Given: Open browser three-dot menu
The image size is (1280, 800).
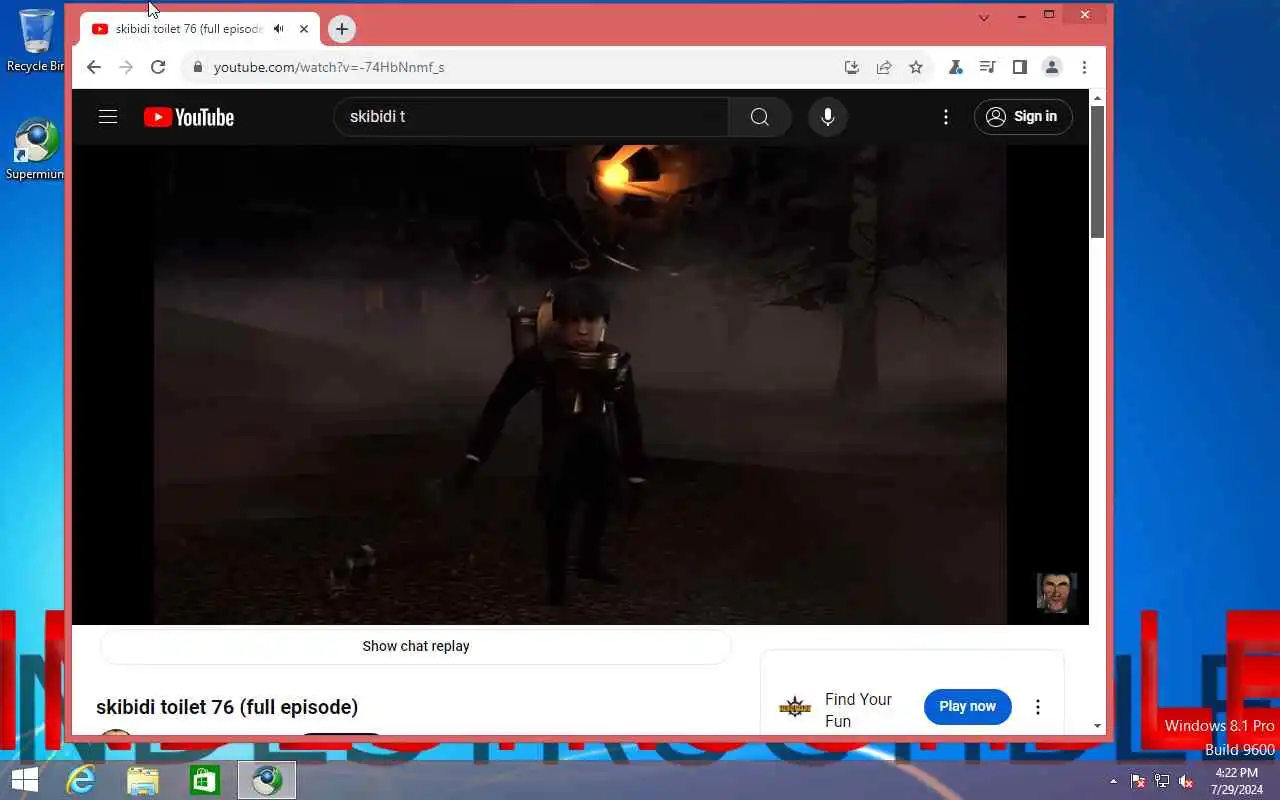Looking at the screenshot, I should [x=1084, y=67].
